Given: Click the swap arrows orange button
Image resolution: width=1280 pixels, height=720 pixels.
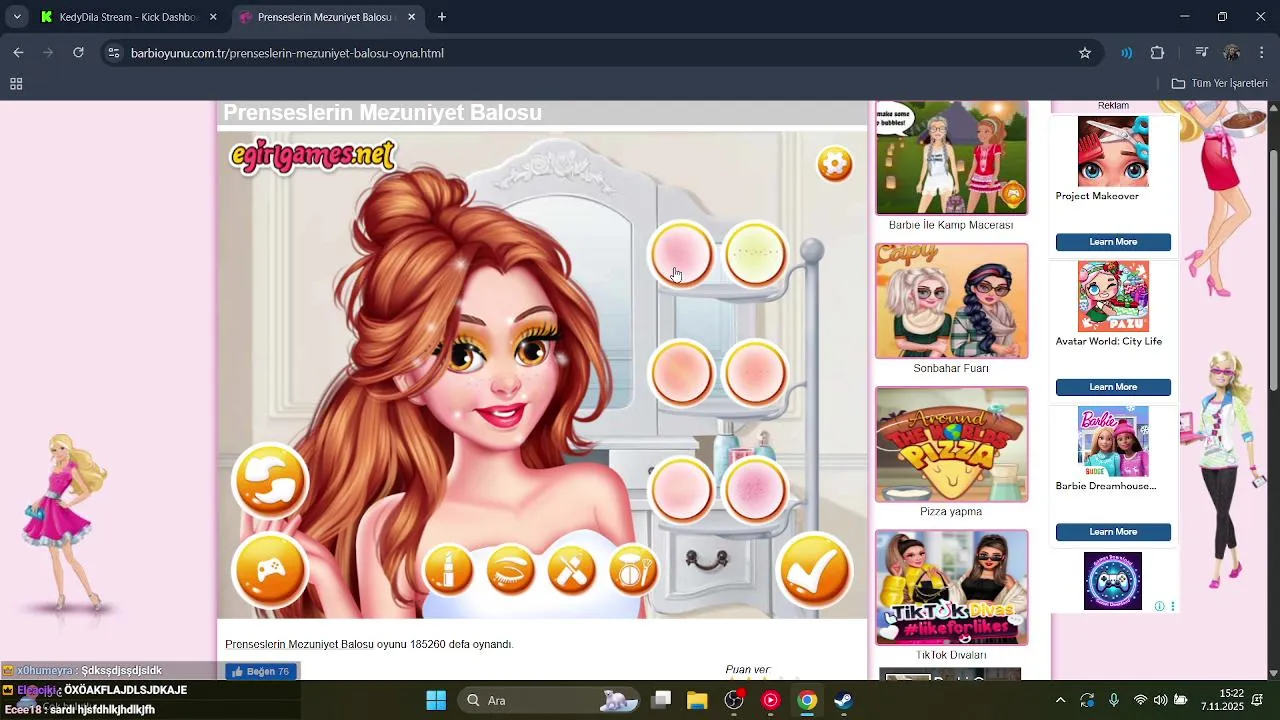Looking at the screenshot, I should click(x=270, y=481).
